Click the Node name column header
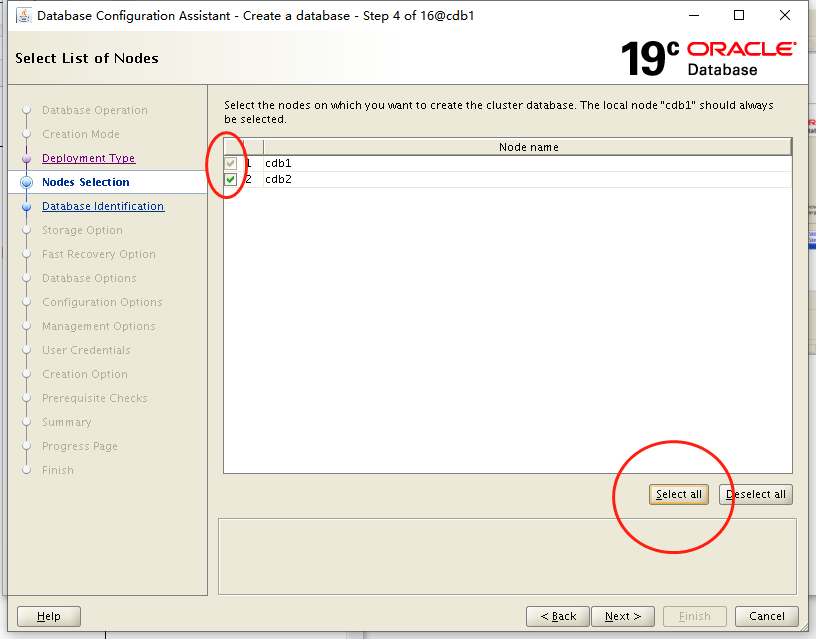 point(528,147)
